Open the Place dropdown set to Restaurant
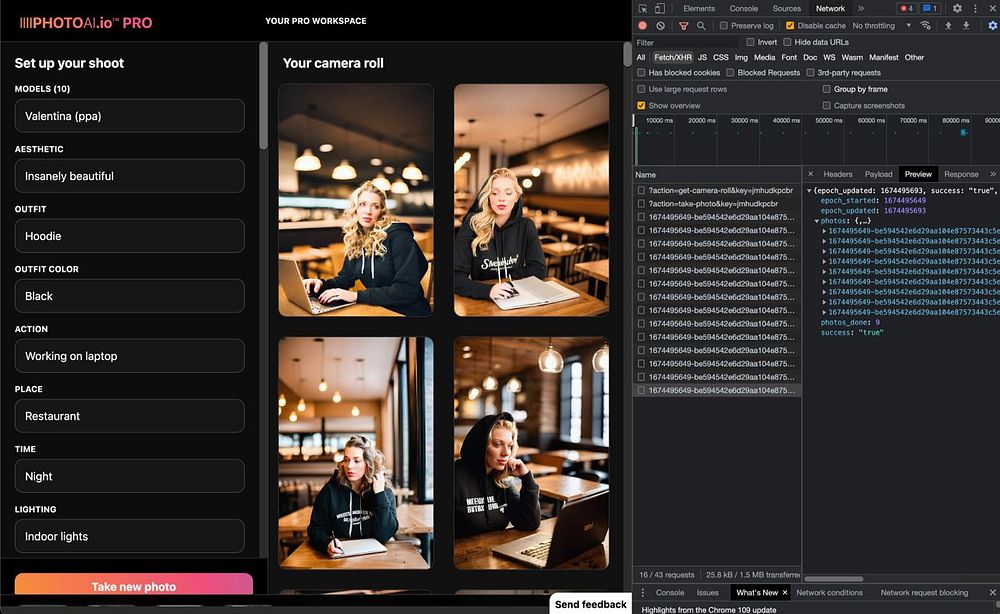Viewport: 1000px width, 614px height. pyautogui.click(x=129, y=416)
